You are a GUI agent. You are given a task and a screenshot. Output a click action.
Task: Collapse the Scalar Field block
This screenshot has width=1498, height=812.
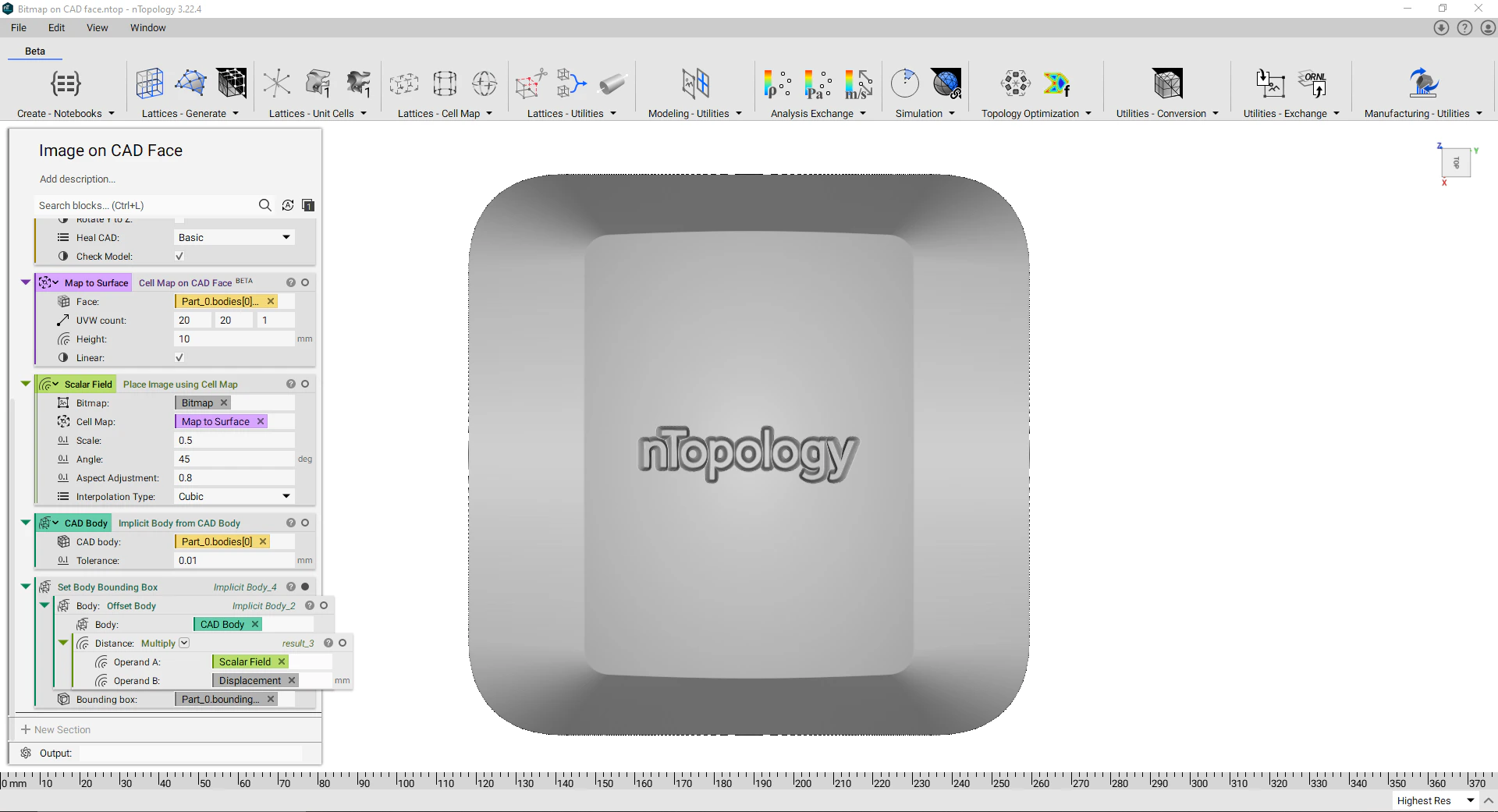coord(26,384)
